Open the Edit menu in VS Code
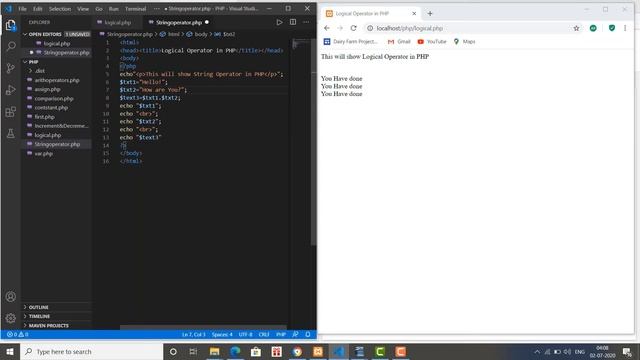640x360 pixels. [38, 9]
